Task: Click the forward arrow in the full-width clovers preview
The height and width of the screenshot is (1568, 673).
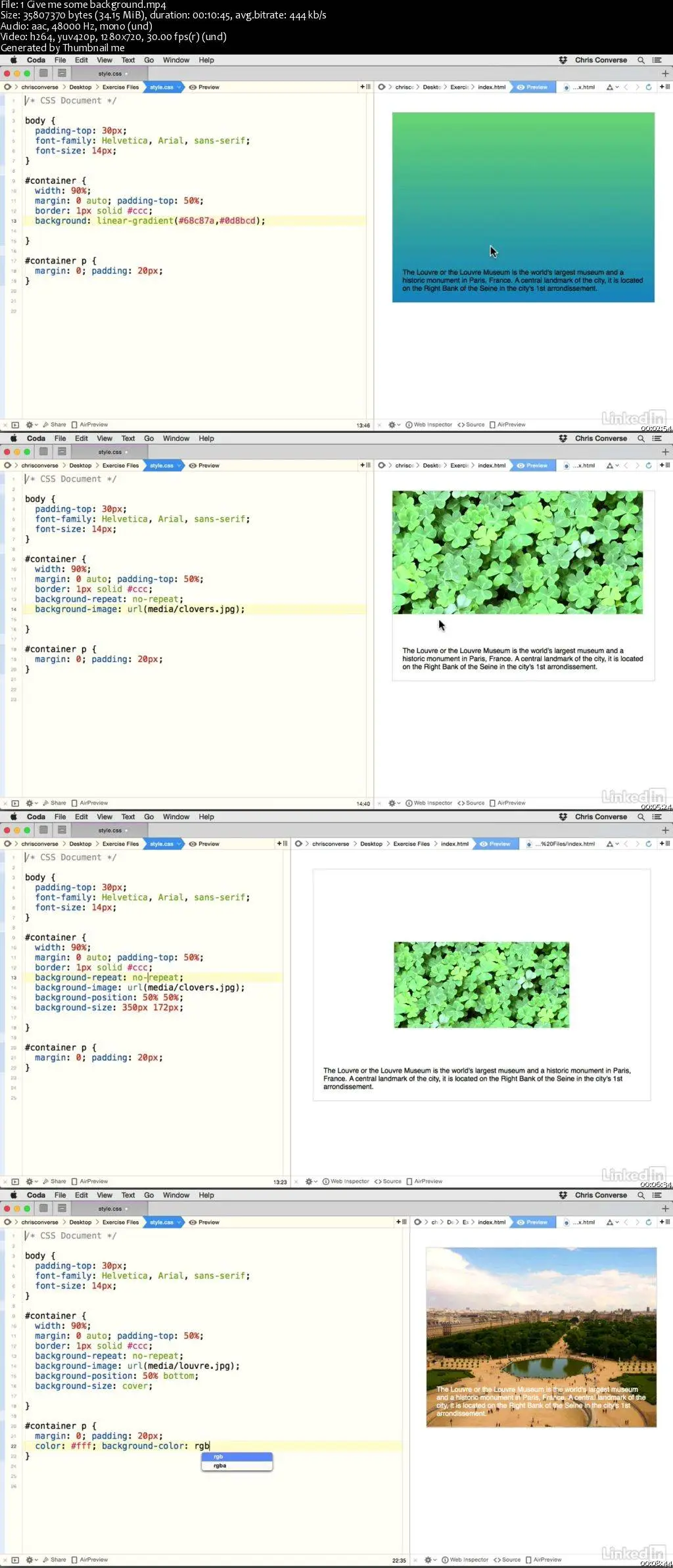Action: pyautogui.click(x=637, y=465)
